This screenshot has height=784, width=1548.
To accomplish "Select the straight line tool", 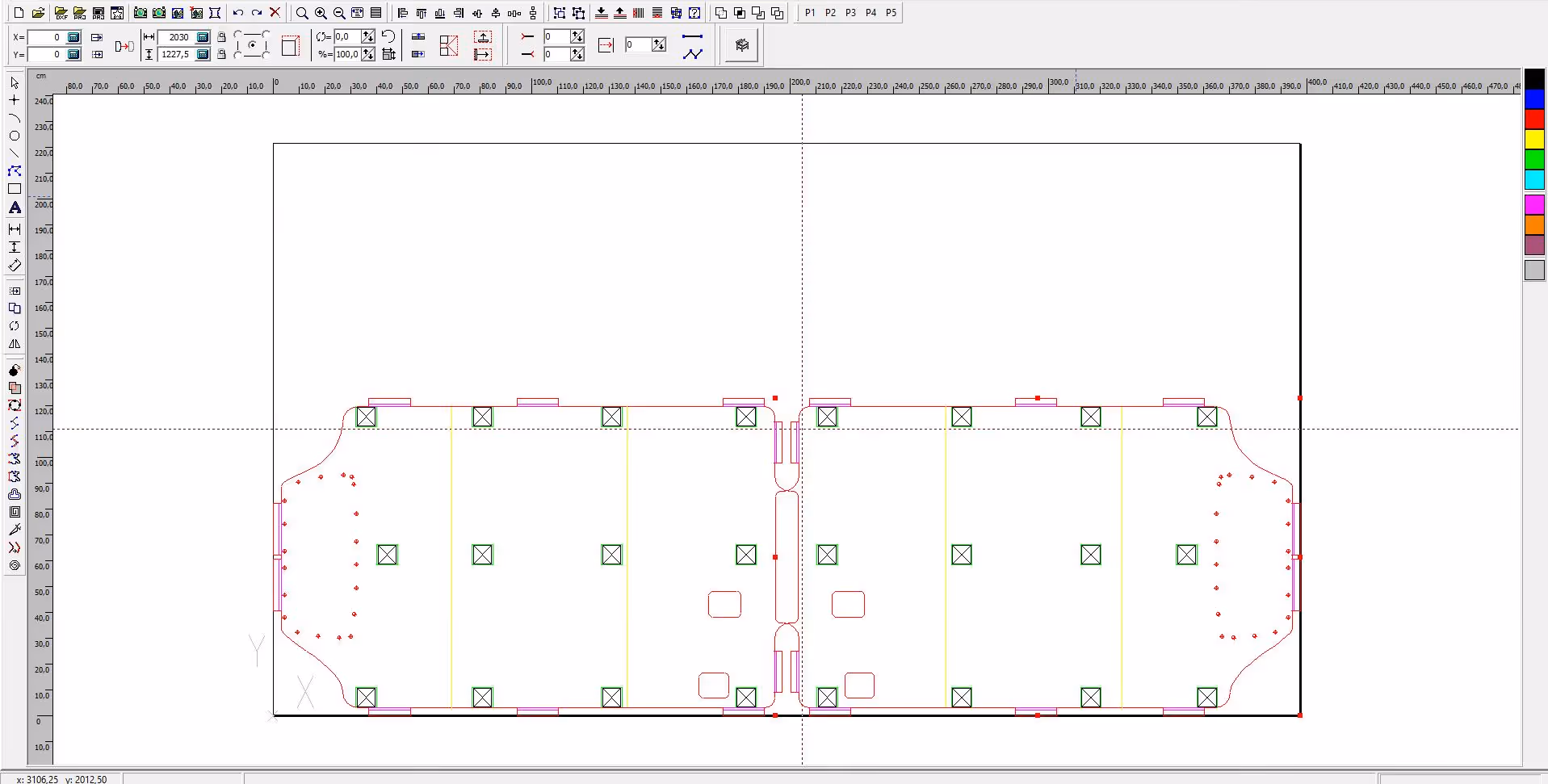I will click(x=15, y=153).
